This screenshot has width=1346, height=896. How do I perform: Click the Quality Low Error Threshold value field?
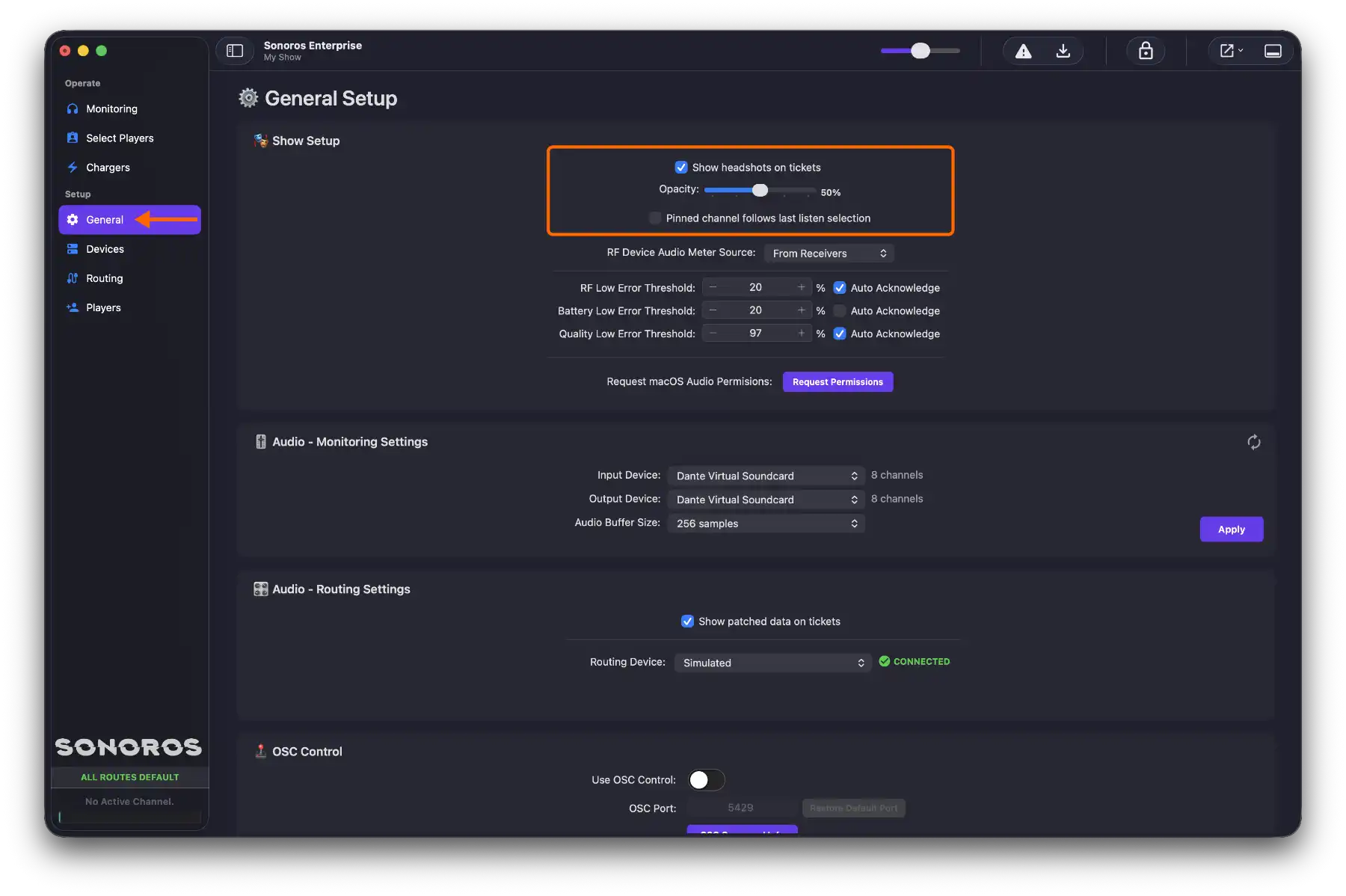pos(756,334)
